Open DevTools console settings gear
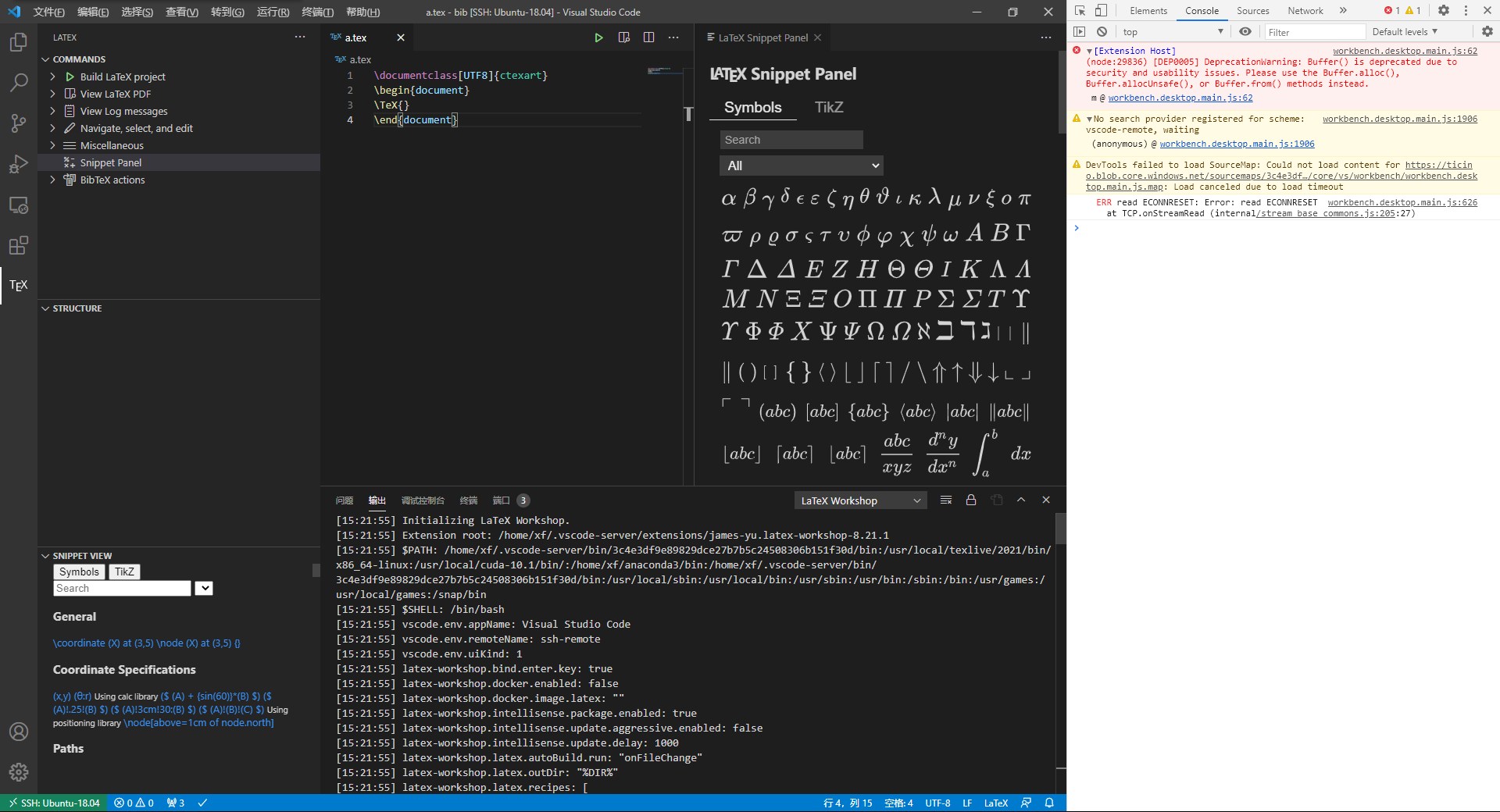Viewport: 1500px width, 812px height. (x=1487, y=32)
